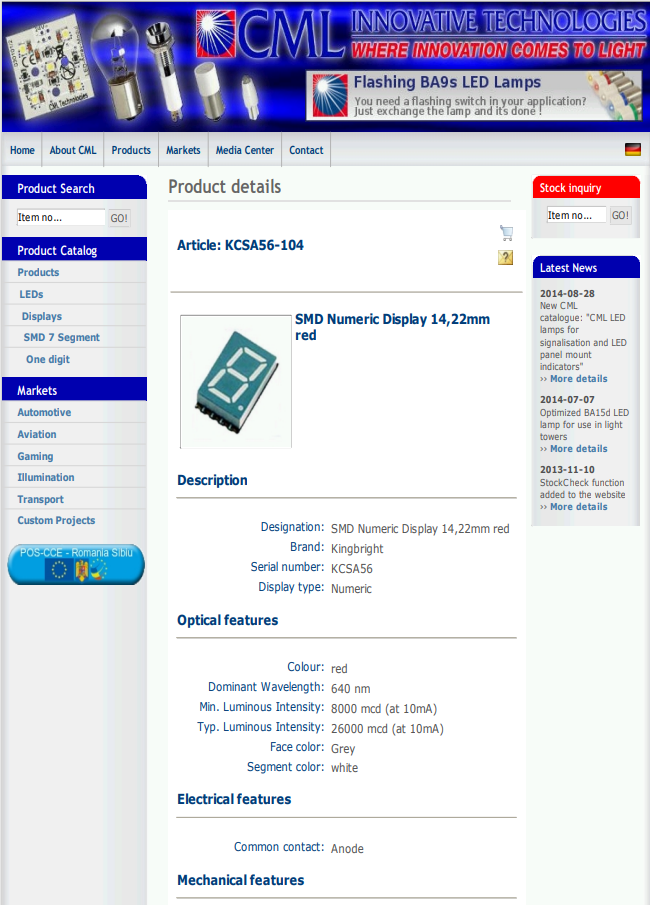The height and width of the screenshot is (905, 650).
Task: Select Displays in Product Catalog
Action: pos(42,316)
